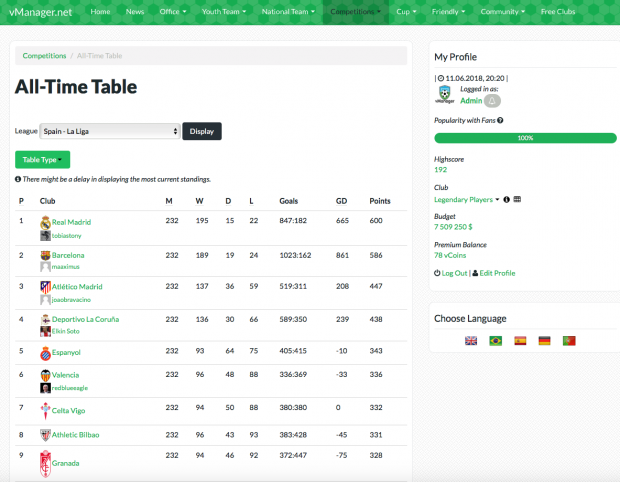Image resolution: width=620 pixels, height=482 pixels.
Task: Open the Real Madrid club link
Action: (x=72, y=222)
